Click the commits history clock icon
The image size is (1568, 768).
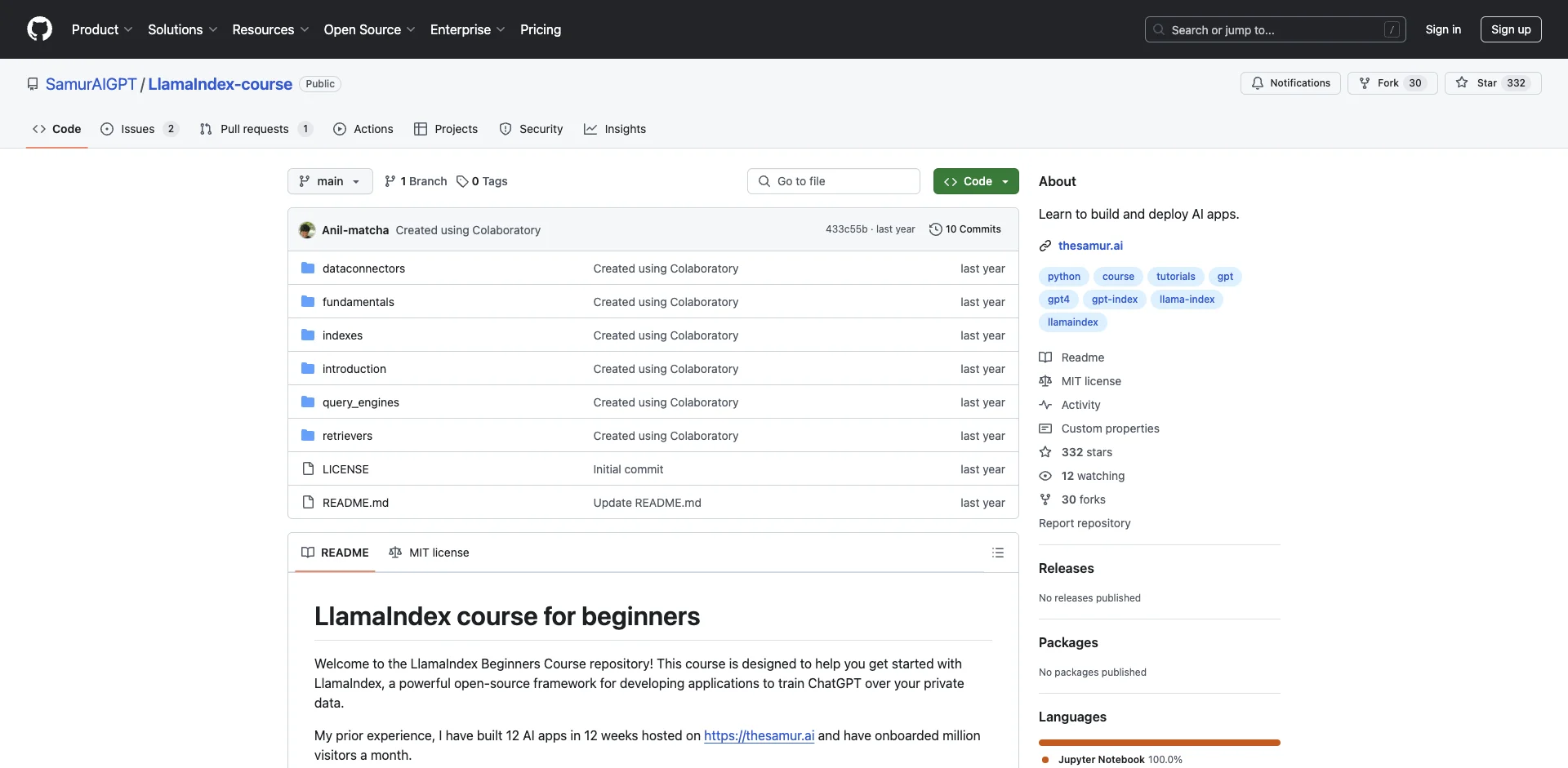tap(936, 229)
